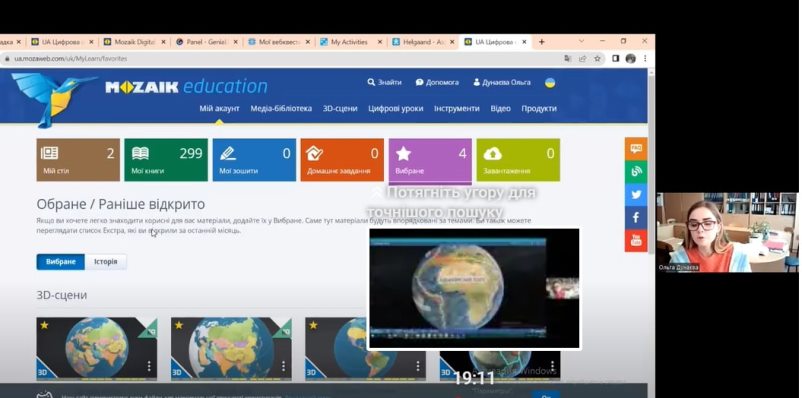The image size is (802, 398).
Task: Open Цифрові уроки menu
Action: point(395,108)
